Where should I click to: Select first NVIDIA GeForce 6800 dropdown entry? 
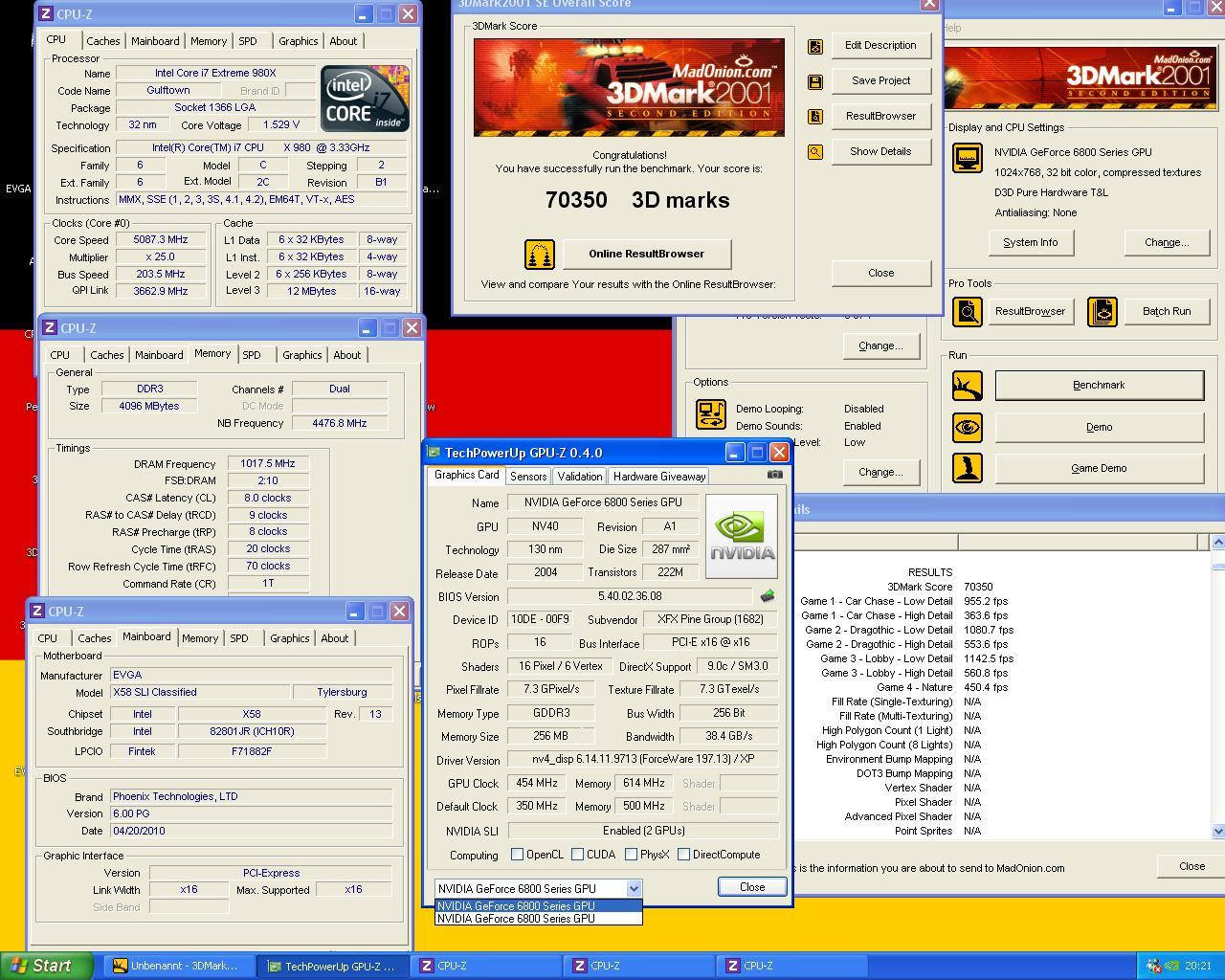(538, 905)
